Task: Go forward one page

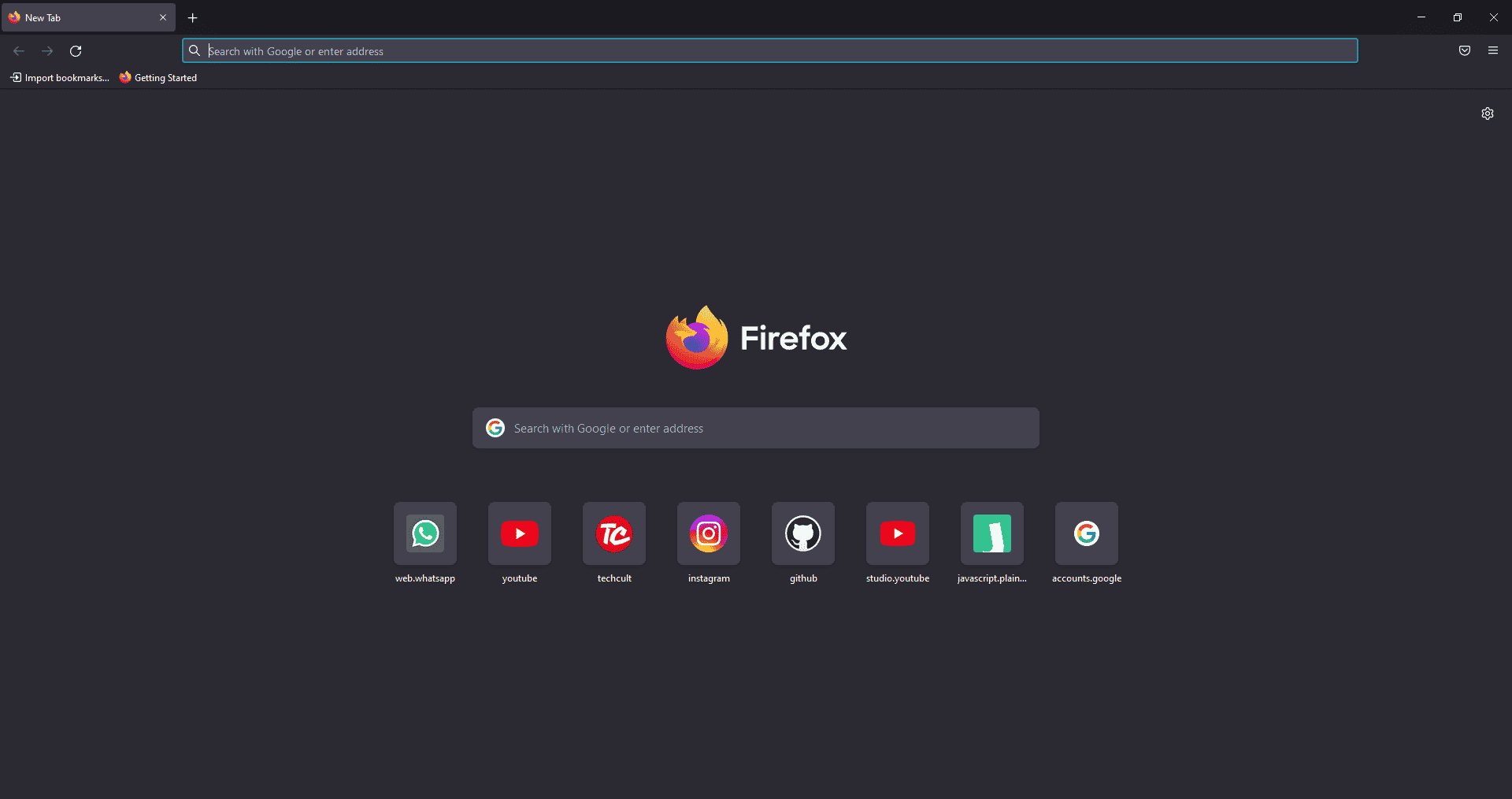Action: click(x=47, y=51)
